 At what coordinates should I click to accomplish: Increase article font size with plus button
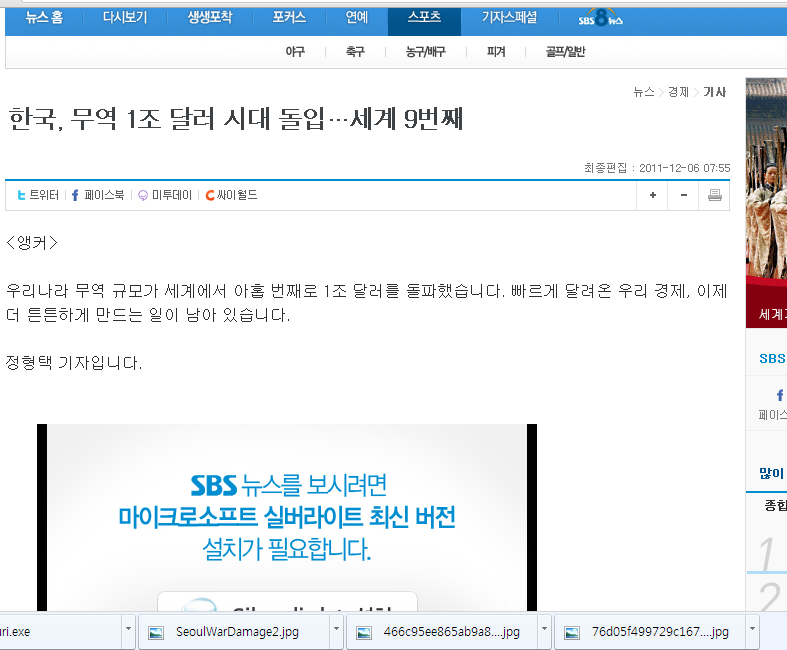coord(653,195)
